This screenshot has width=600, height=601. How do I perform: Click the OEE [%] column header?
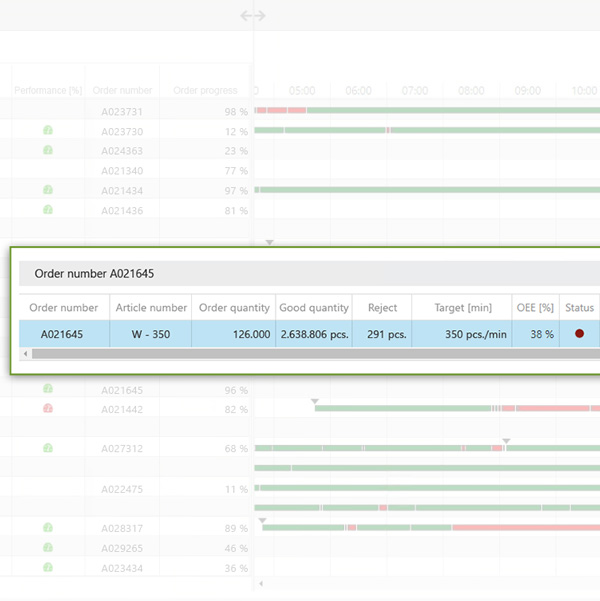pos(534,308)
